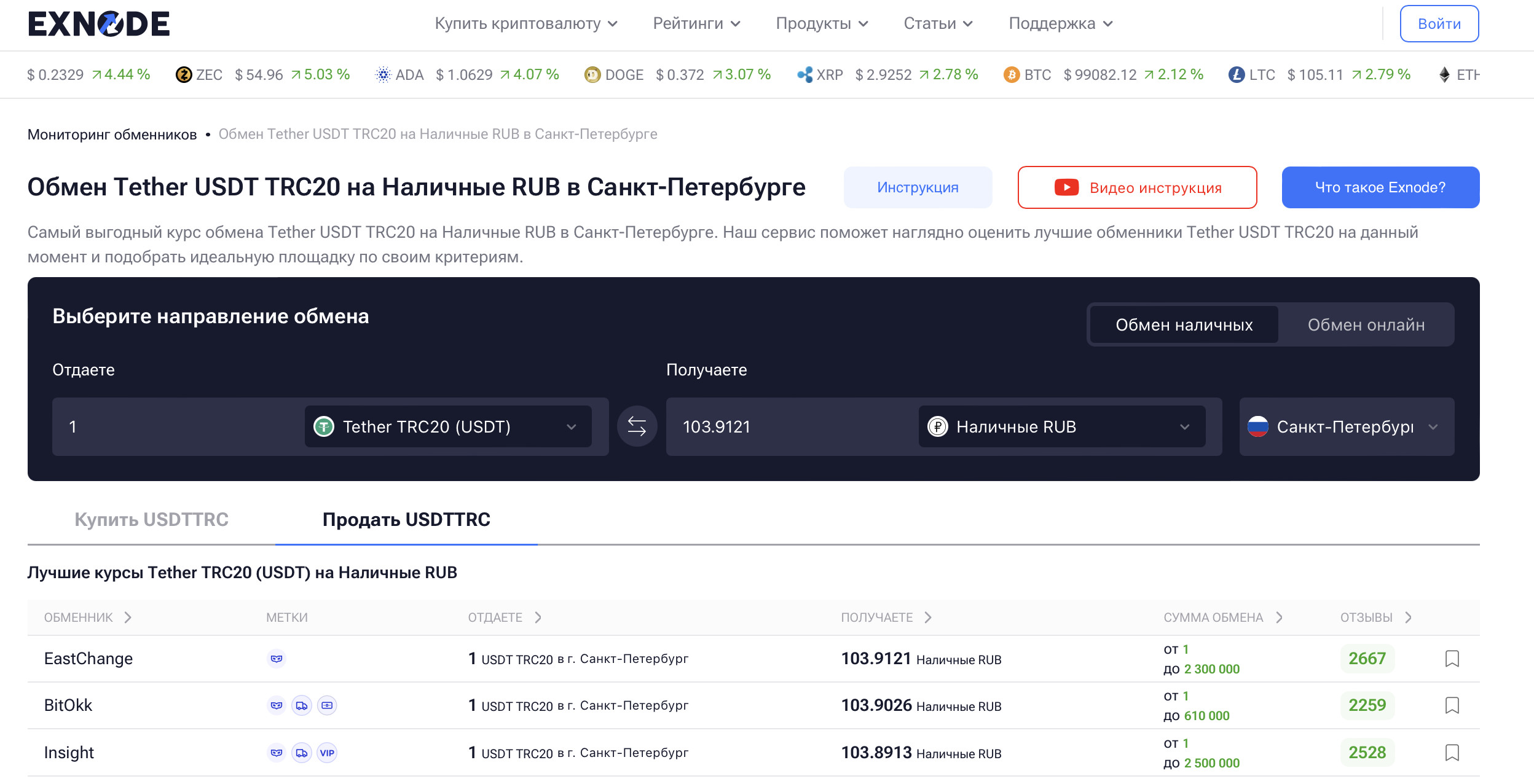The height and width of the screenshot is (784, 1534).
Task: Click the Bitcoin ticker icon
Action: pos(1011,75)
